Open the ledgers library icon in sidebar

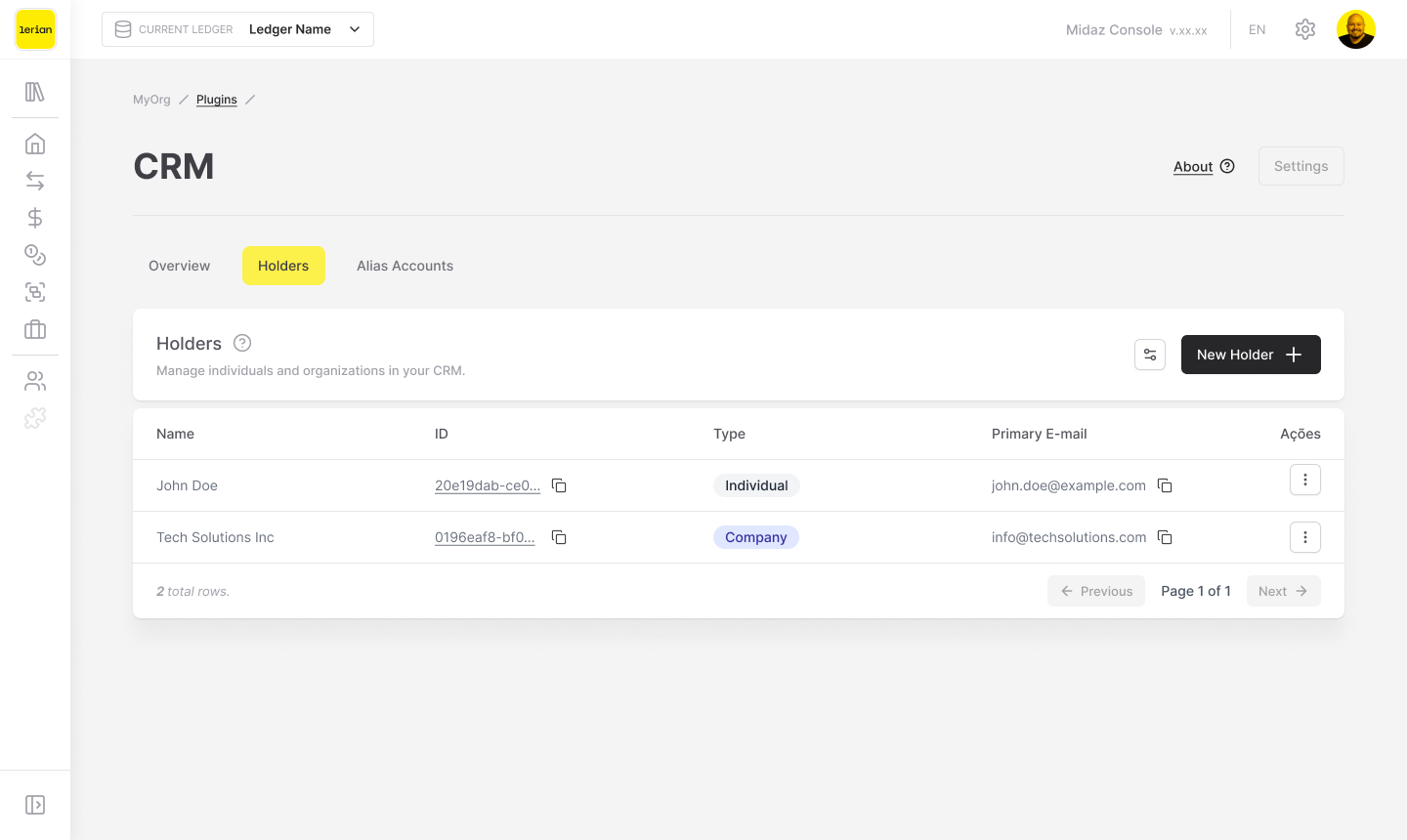coord(35,92)
